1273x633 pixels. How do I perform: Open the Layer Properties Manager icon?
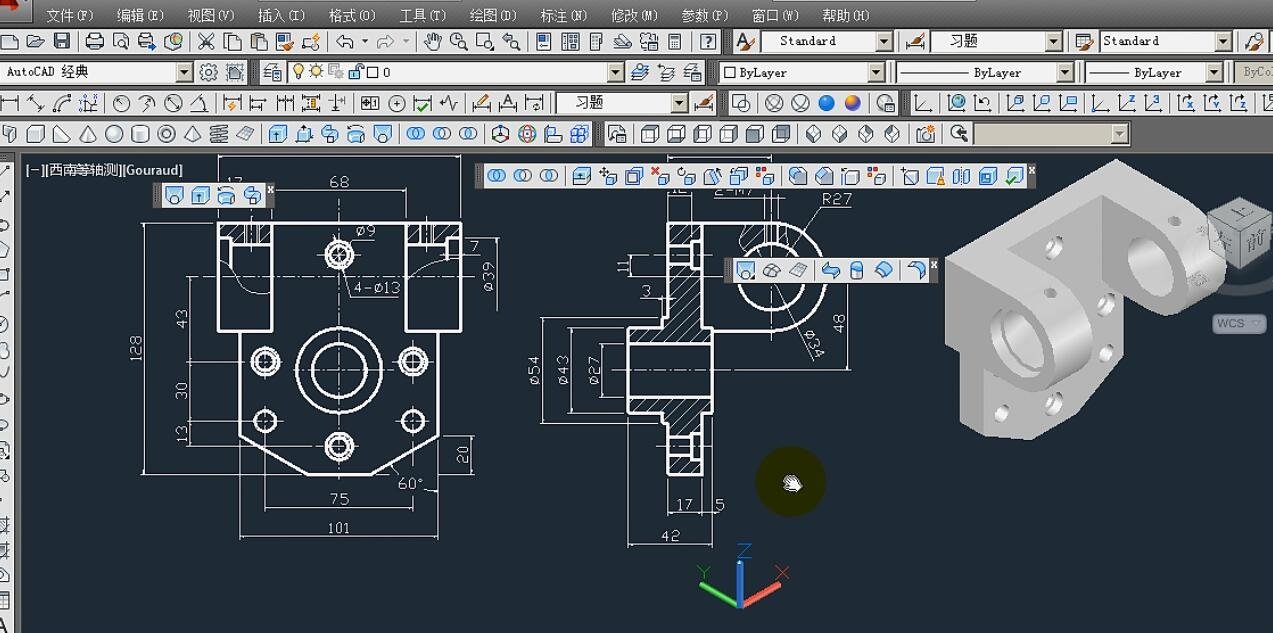point(271,72)
